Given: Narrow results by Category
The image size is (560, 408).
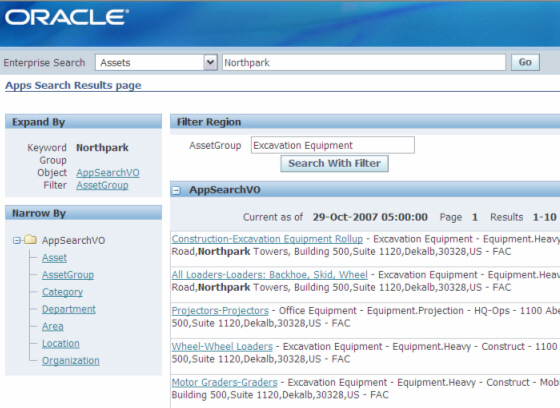Looking at the screenshot, I should tap(62, 292).
